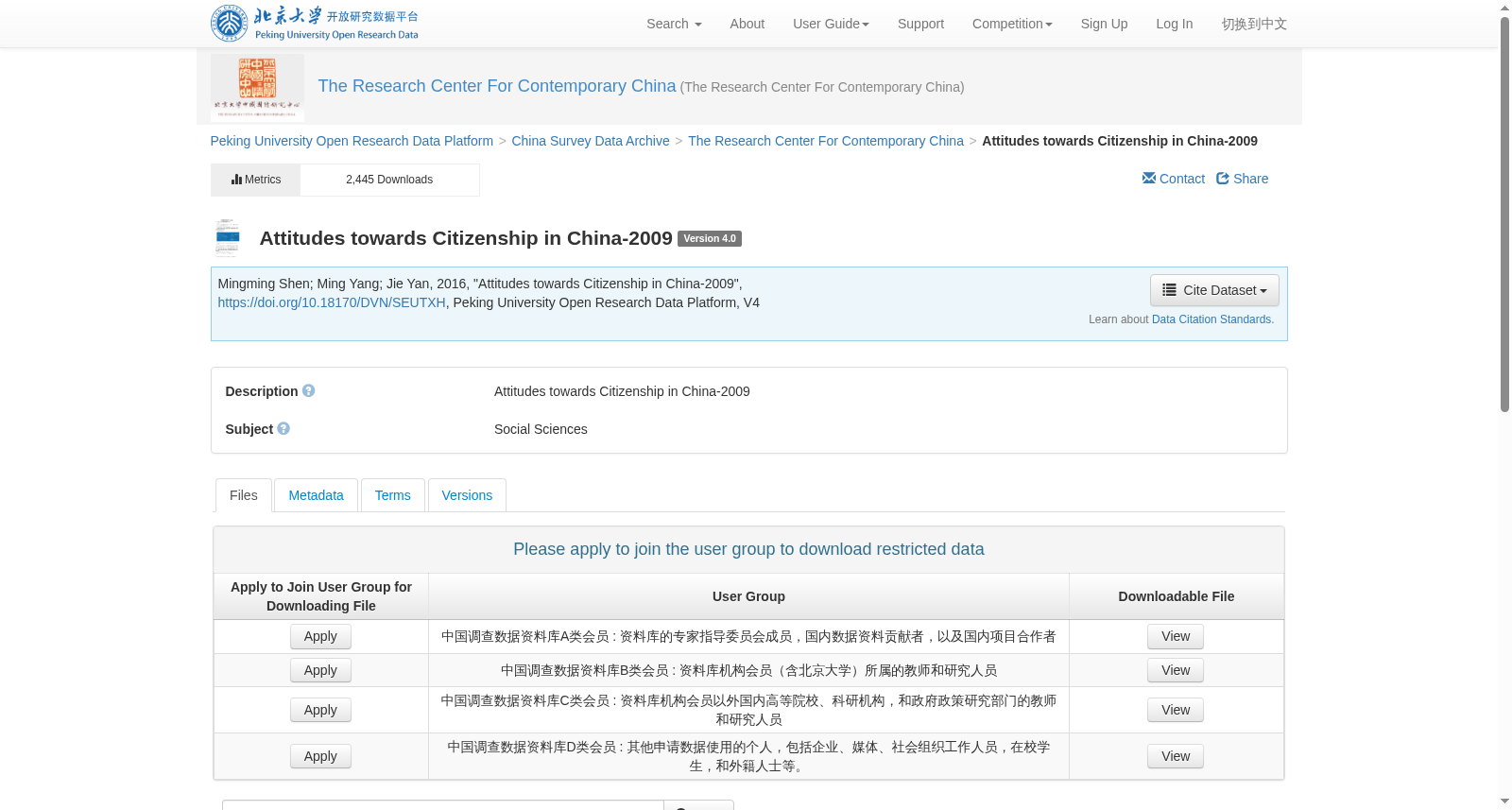Click the Contact envelope link
This screenshot has height=810, width=1512.
tap(1174, 179)
